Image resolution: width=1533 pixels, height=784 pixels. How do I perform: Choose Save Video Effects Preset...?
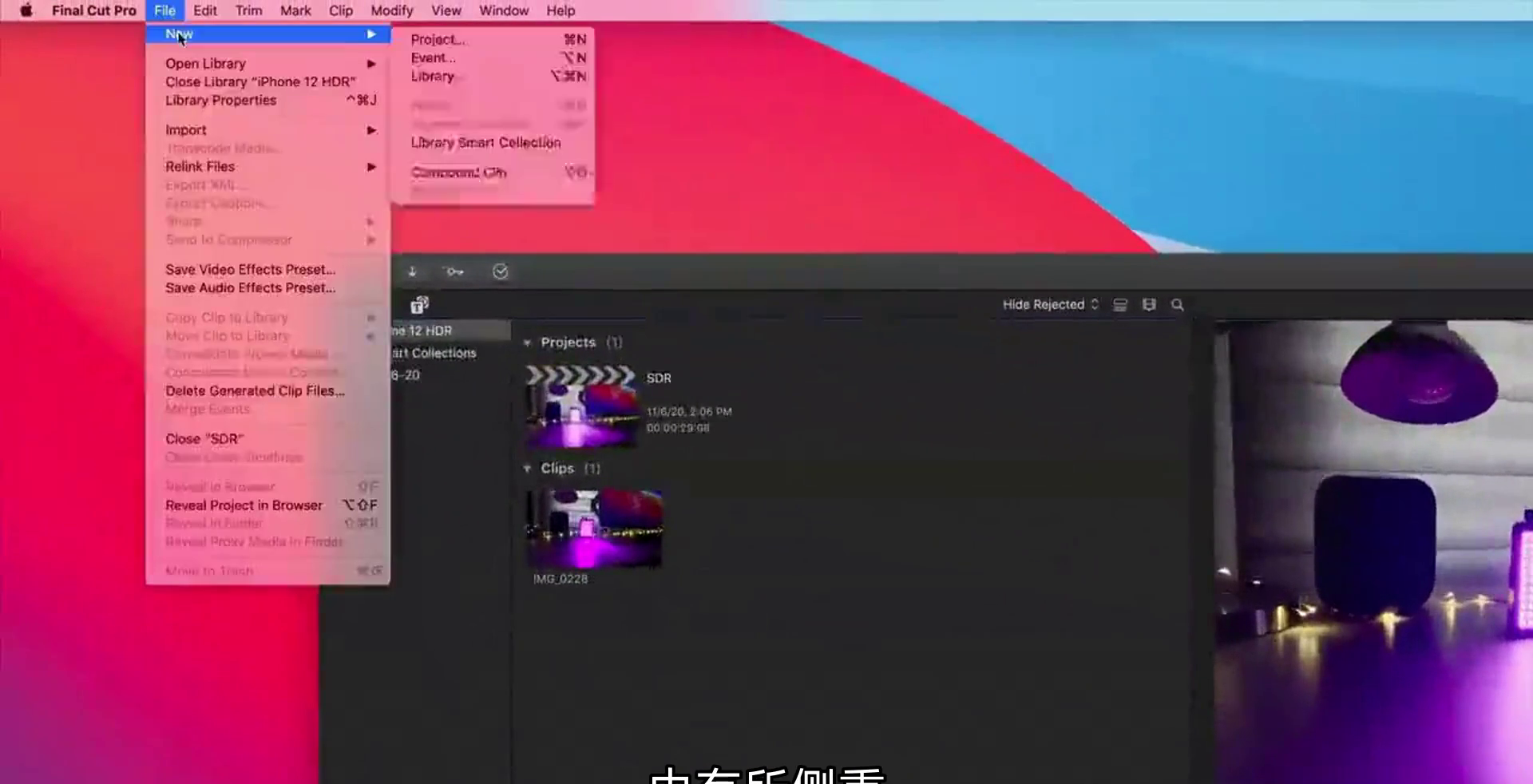tap(268, 269)
